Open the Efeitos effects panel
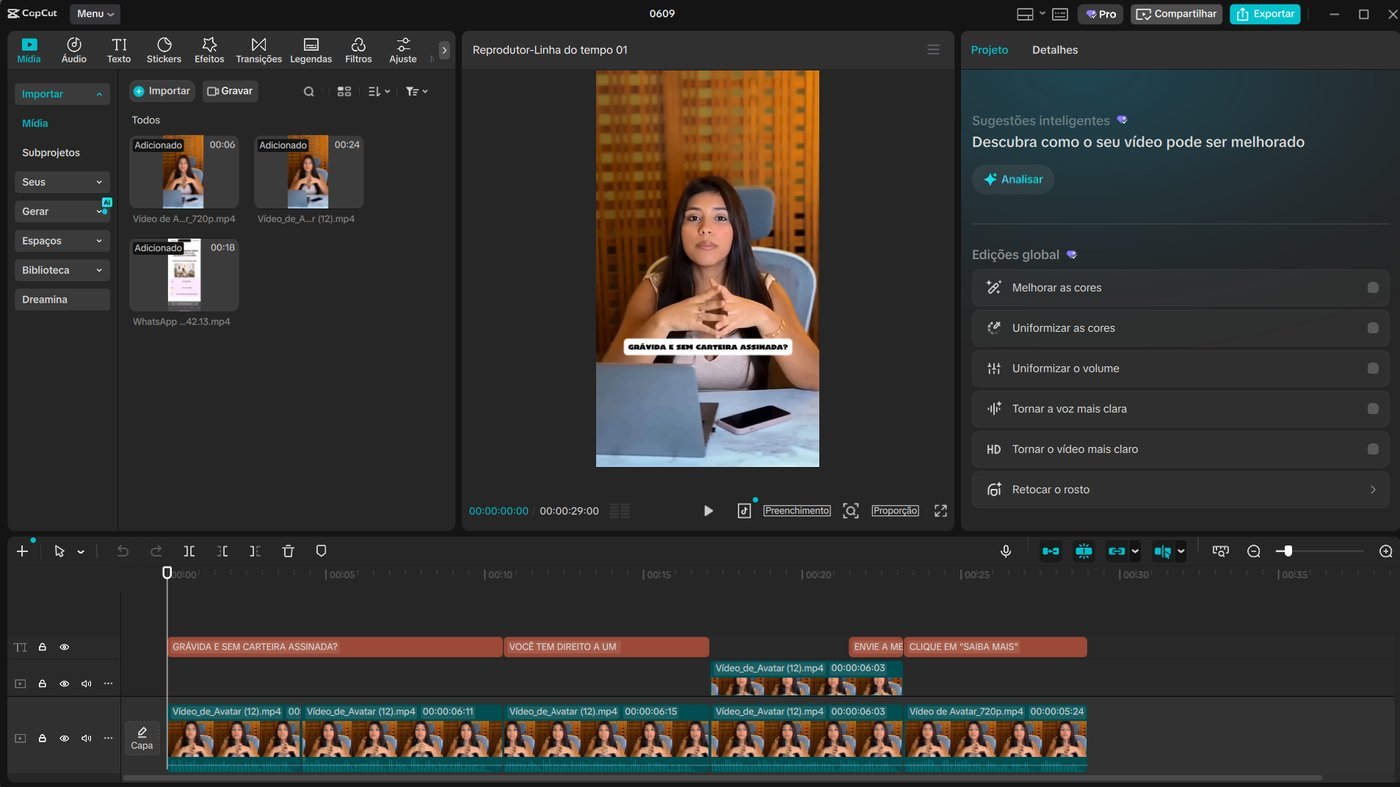The height and width of the screenshot is (787, 1400). click(209, 50)
